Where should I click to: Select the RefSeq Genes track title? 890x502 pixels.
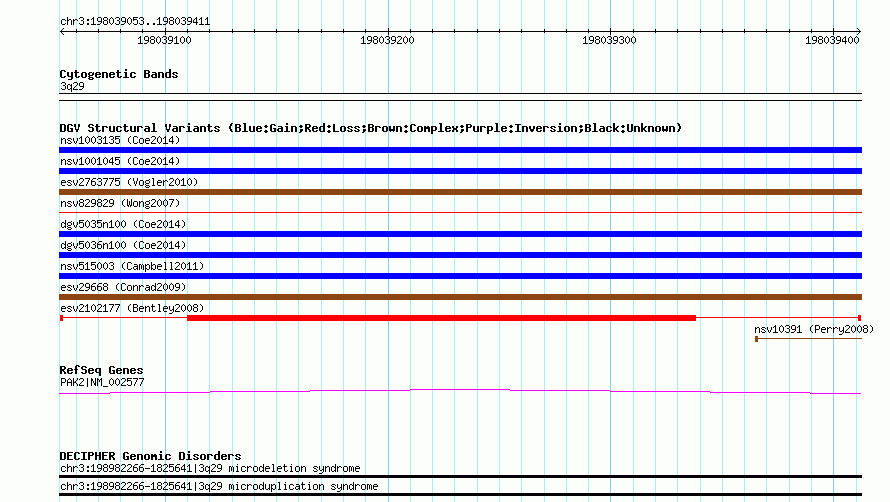coord(101,370)
